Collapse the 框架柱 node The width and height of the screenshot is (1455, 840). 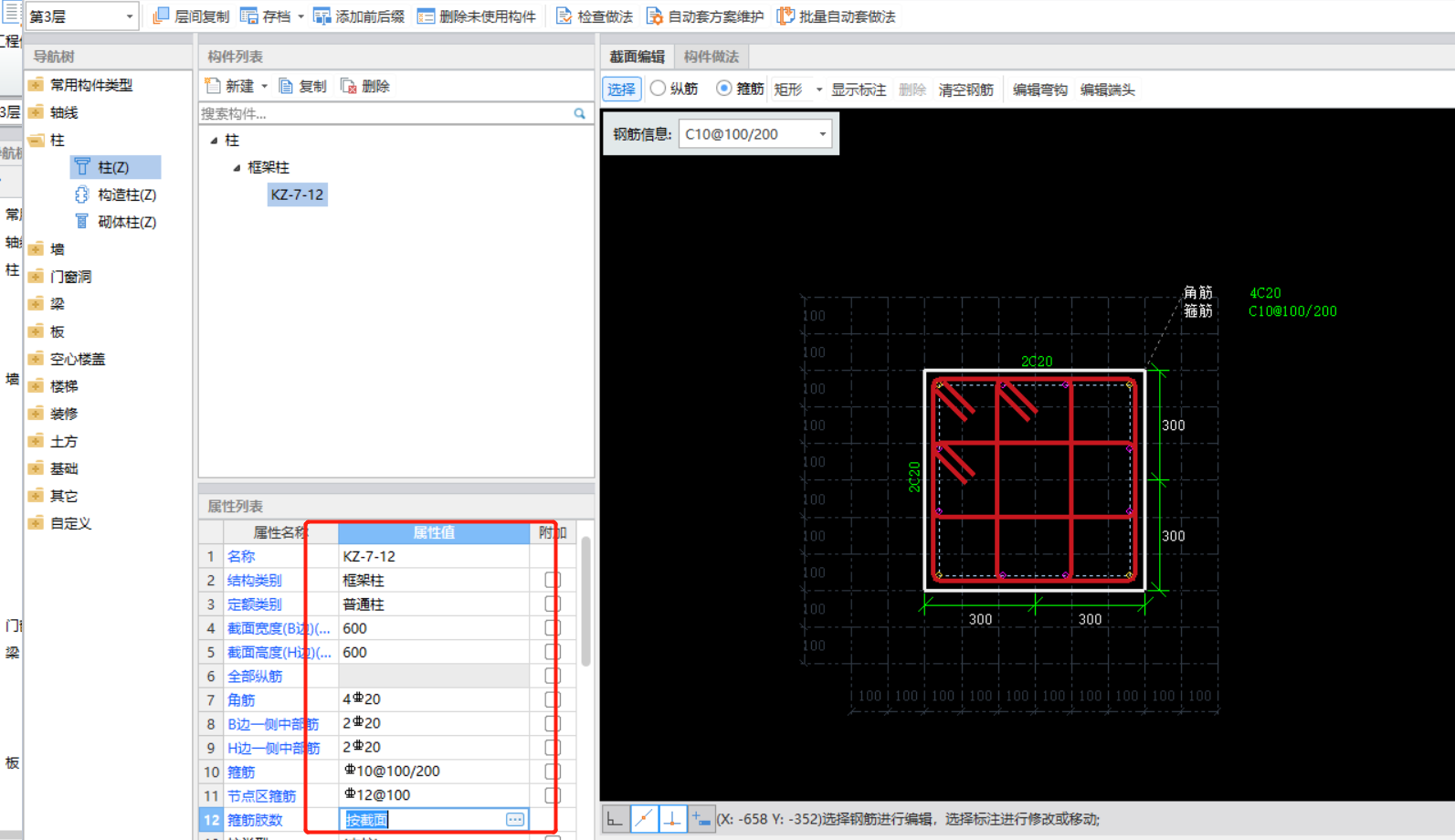pyautogui.click(x=237, y=168)
